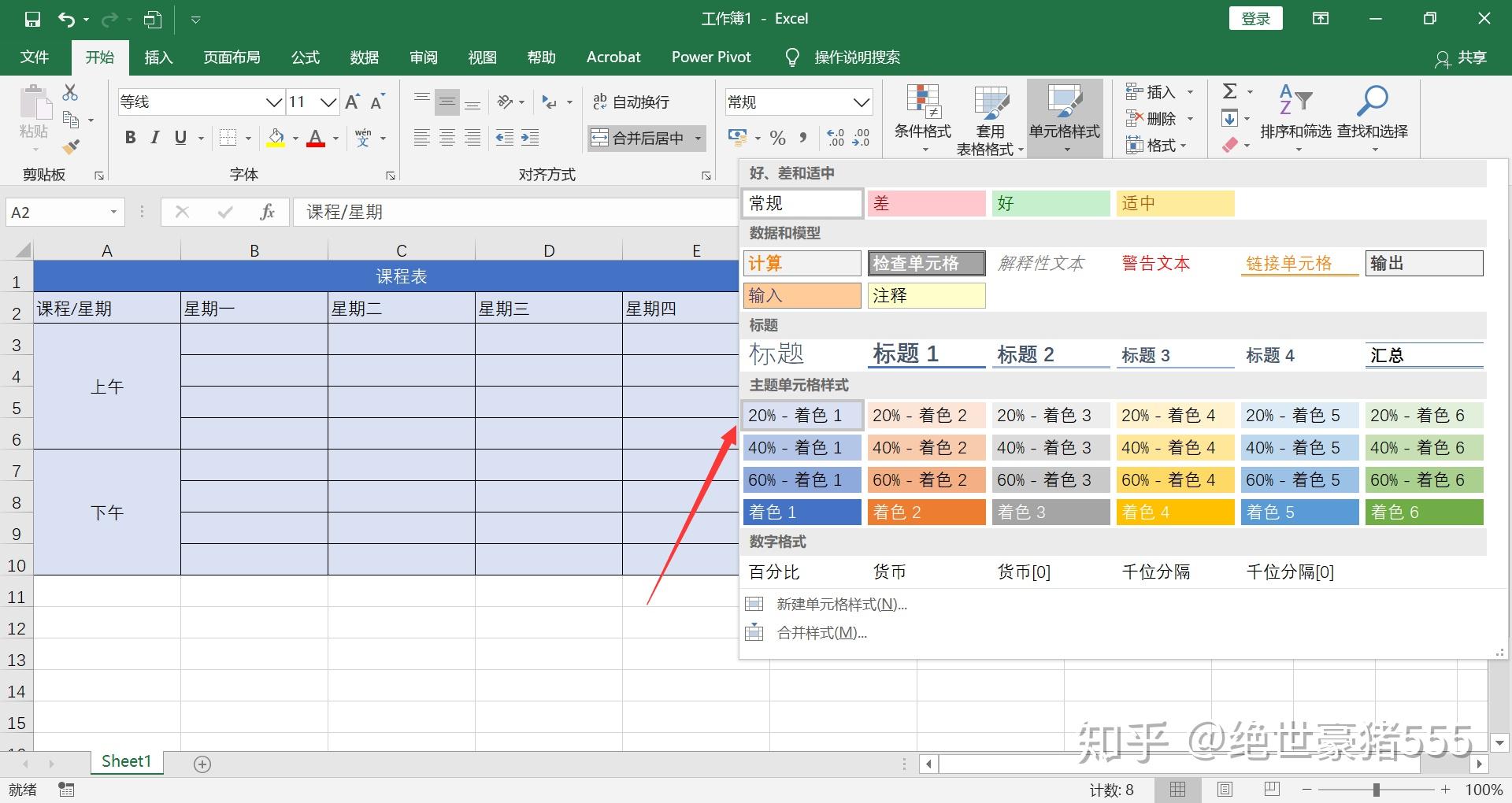Click New Cell Style (新建单元格样式)
The image size is (1512, 803).
[x=842, y=604]
